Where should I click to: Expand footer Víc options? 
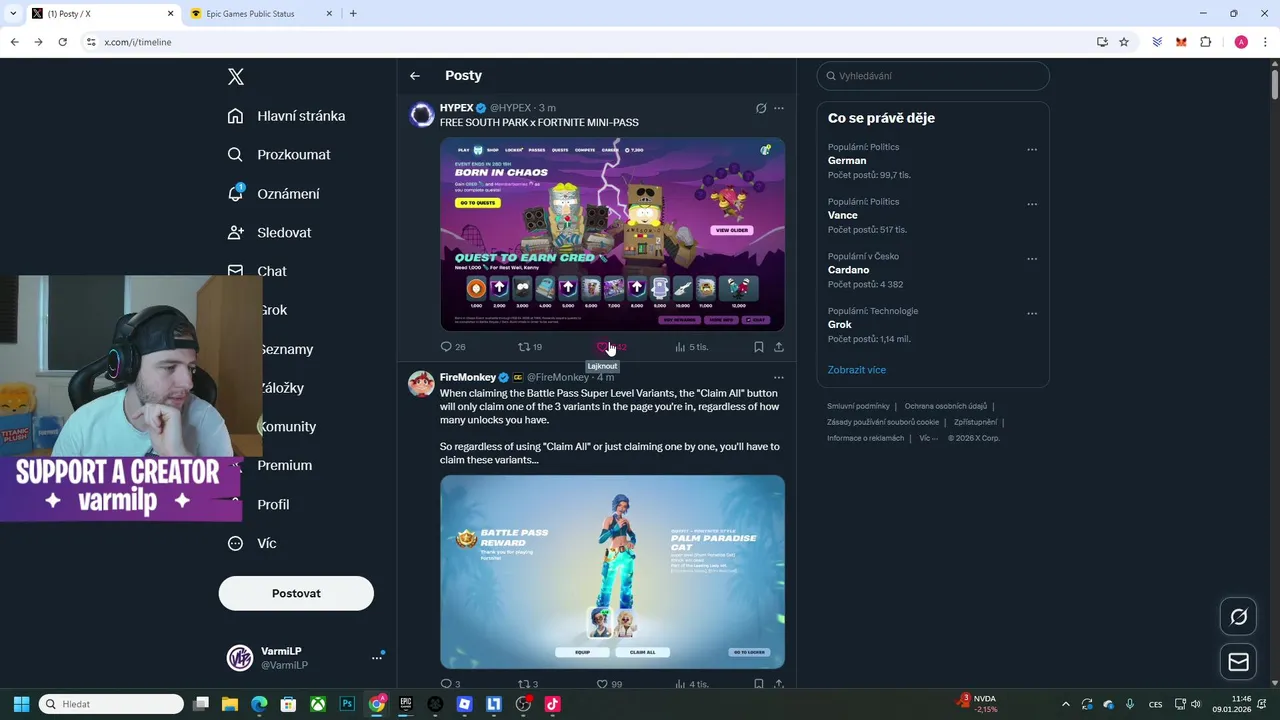[x=928, y=438]
